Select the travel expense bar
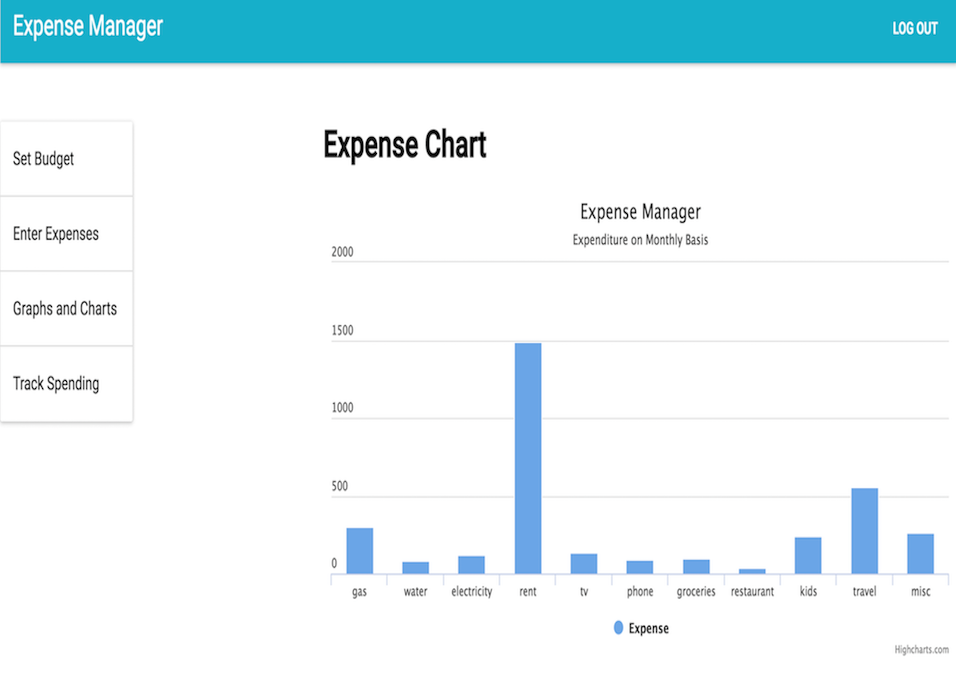Viewport: 956px width, 686px height. 864,531
